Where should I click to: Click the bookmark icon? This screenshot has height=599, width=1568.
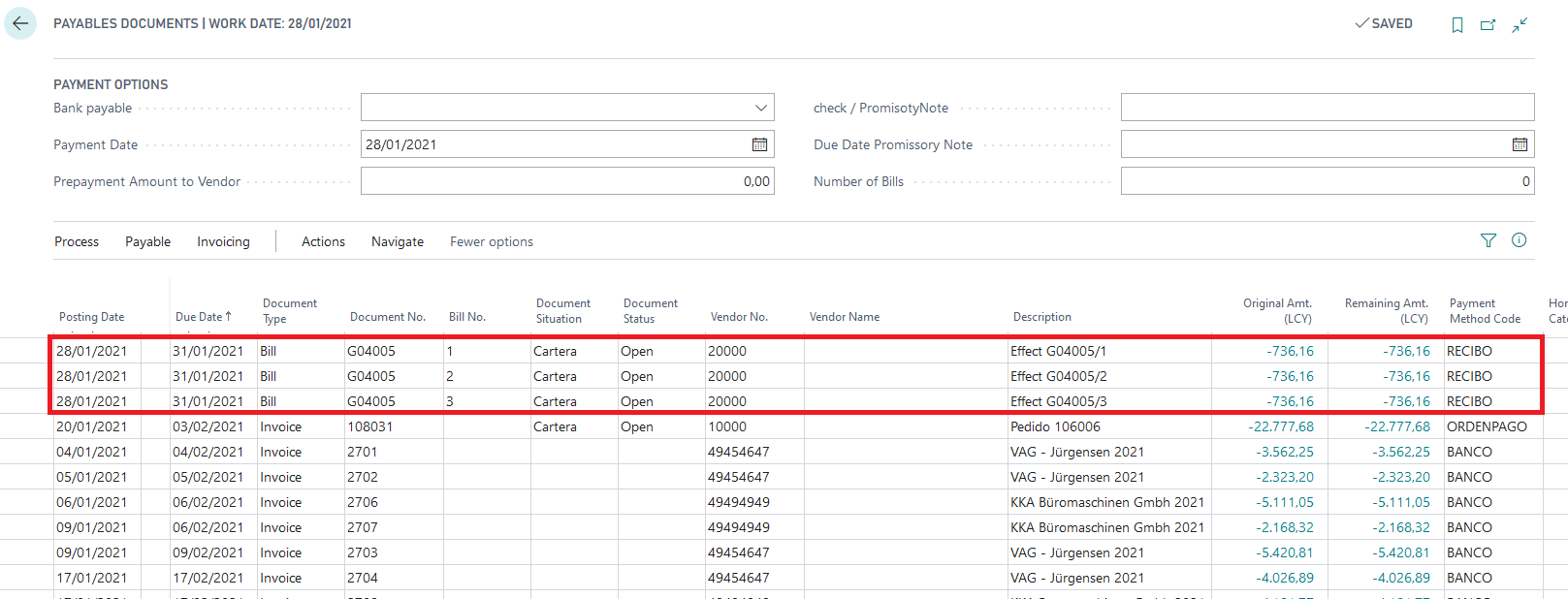[1456, 25]
